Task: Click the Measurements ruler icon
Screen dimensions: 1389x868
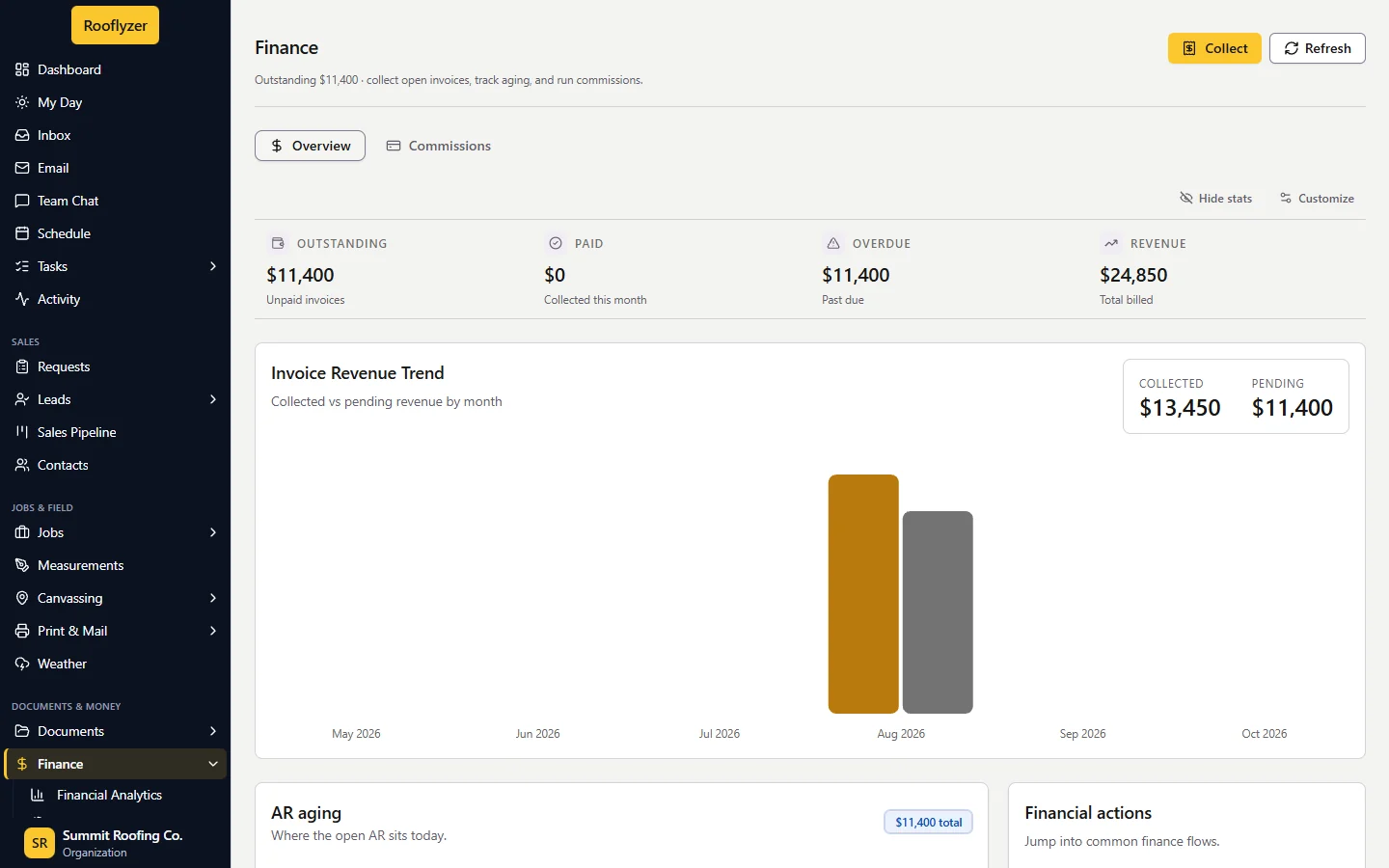Action: click(x=22, y=565)
